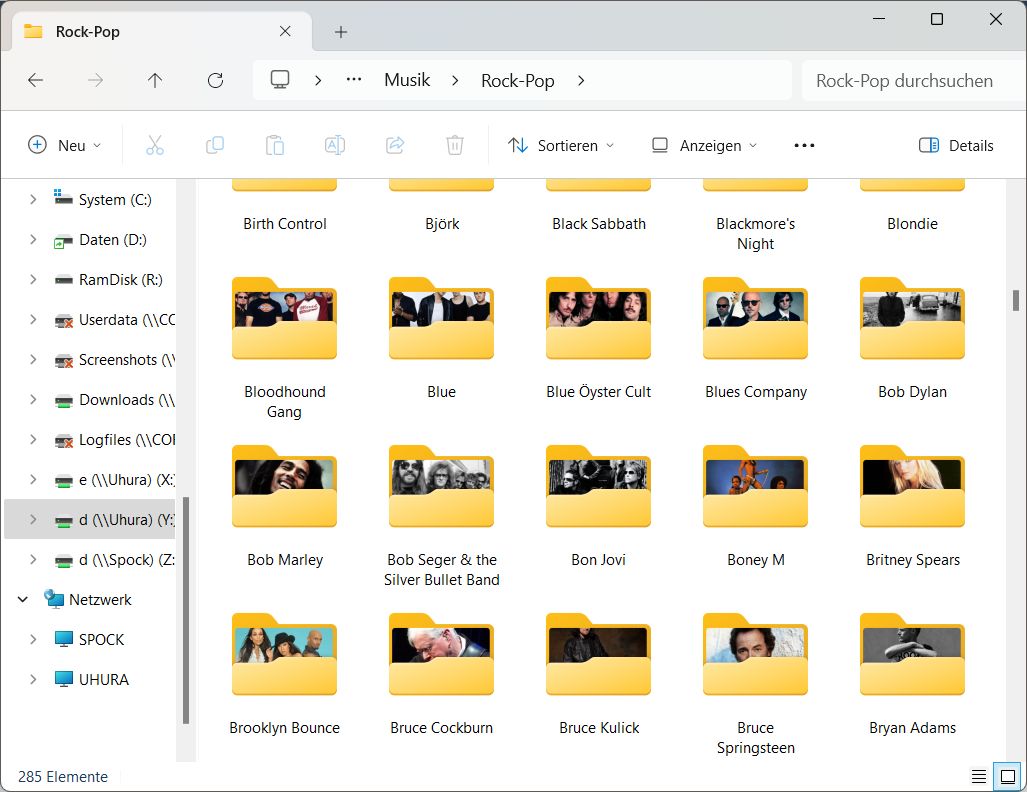Select the Blue Öyster Cult folder
This screenshot has height=792, width=1027.
coord(599,338)
